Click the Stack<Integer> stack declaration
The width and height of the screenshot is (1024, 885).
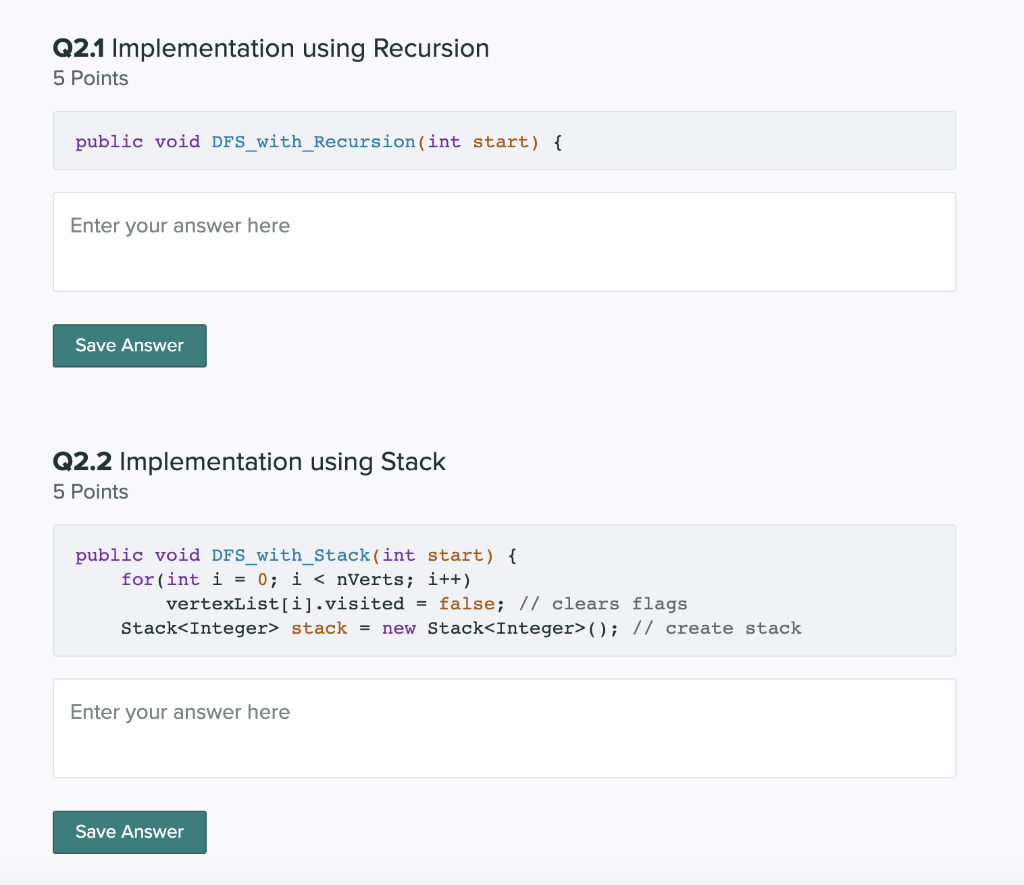point(233,628)
